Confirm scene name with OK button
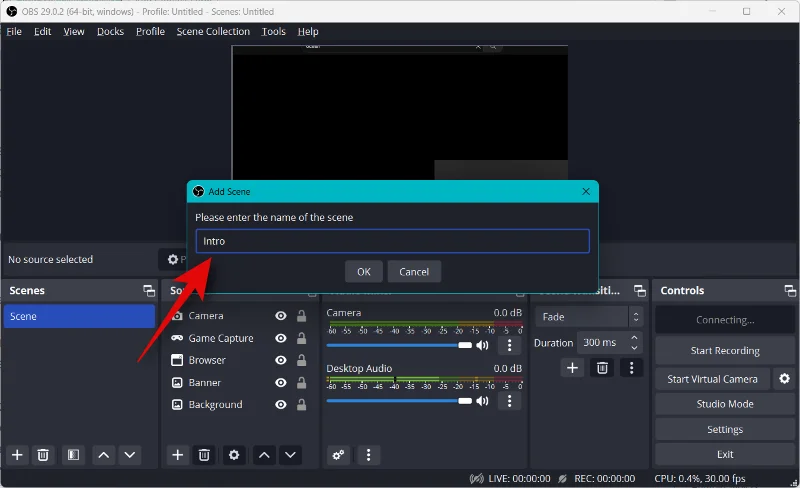This screenshot has height=488, width=800. click(364, 272)
